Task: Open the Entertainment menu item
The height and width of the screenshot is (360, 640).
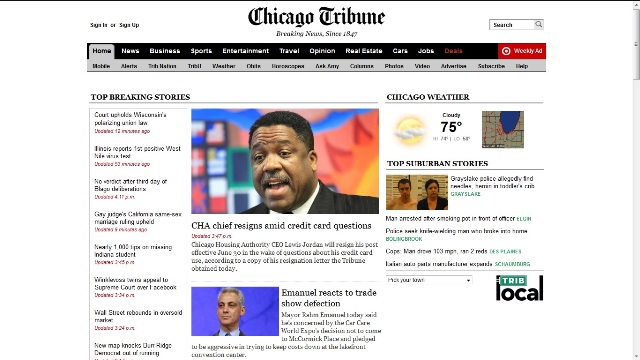Action: click(246, 51)
